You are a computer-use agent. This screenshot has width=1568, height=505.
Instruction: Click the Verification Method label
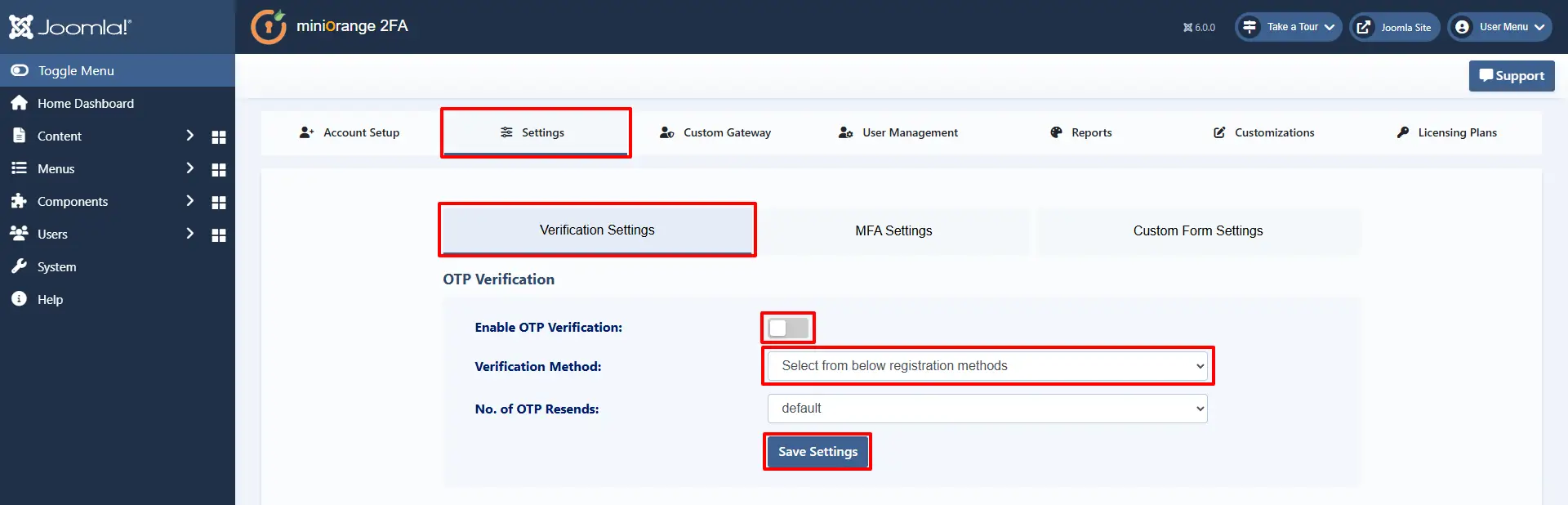pos(538,367)
